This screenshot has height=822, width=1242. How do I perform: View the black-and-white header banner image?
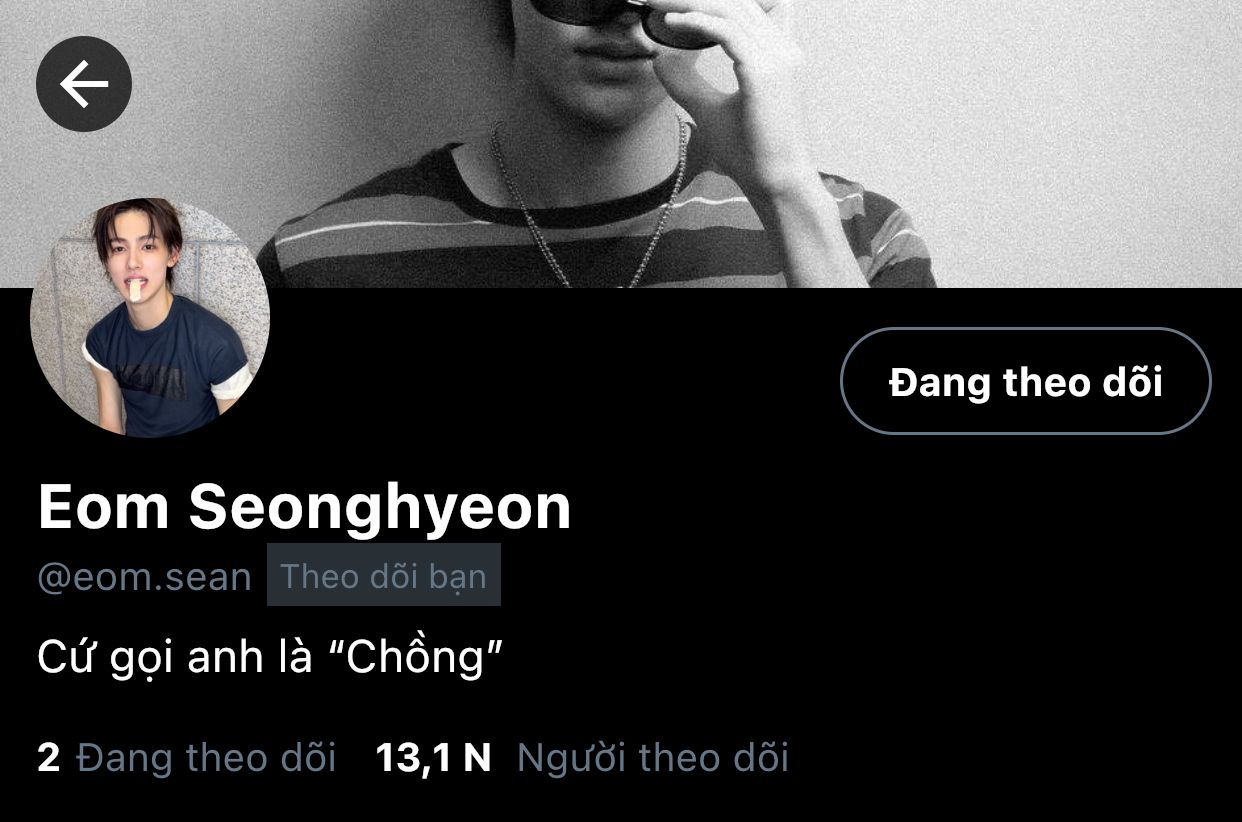[x=621, y=143]
